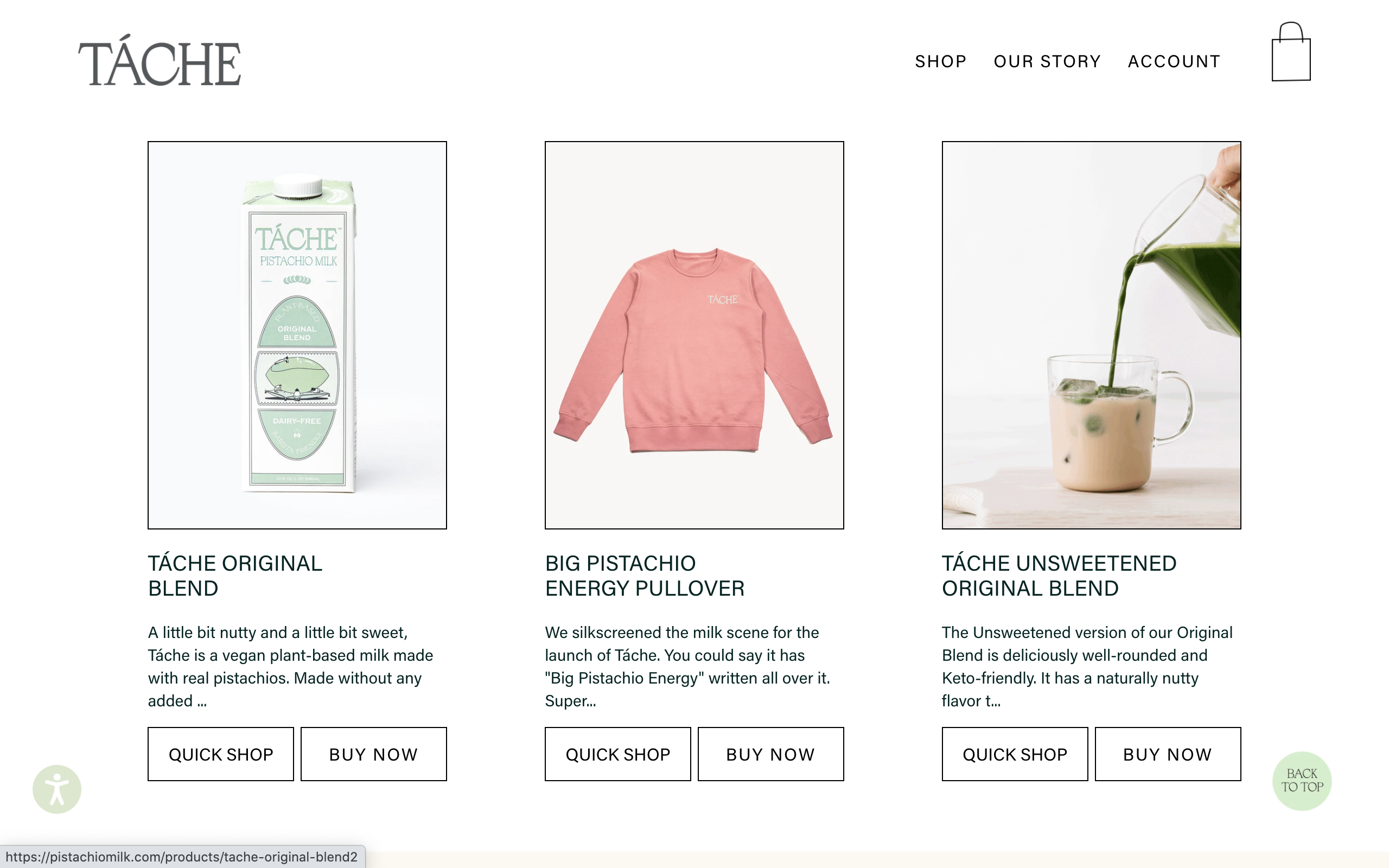Click the pullover description text
Image resolution: width=1389 pixels, height=868 pixels.
[687, 666]
